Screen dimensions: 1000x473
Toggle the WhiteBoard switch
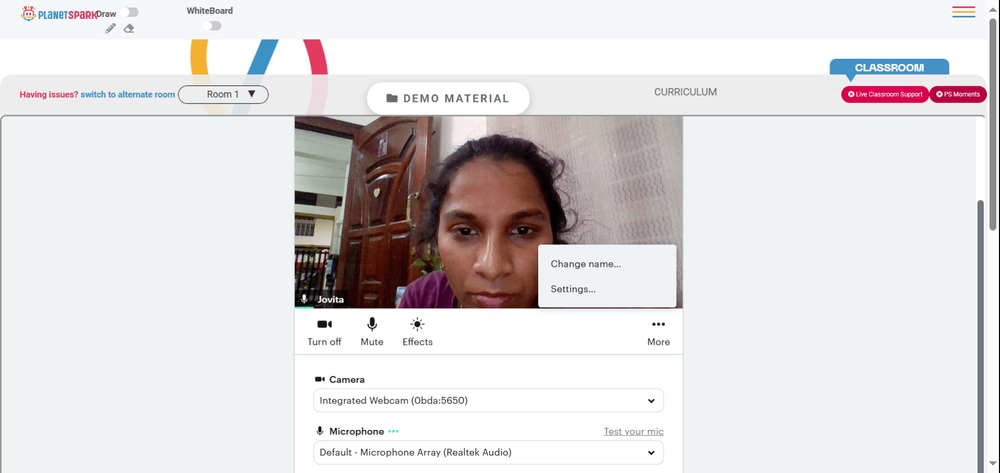point(212,25)
